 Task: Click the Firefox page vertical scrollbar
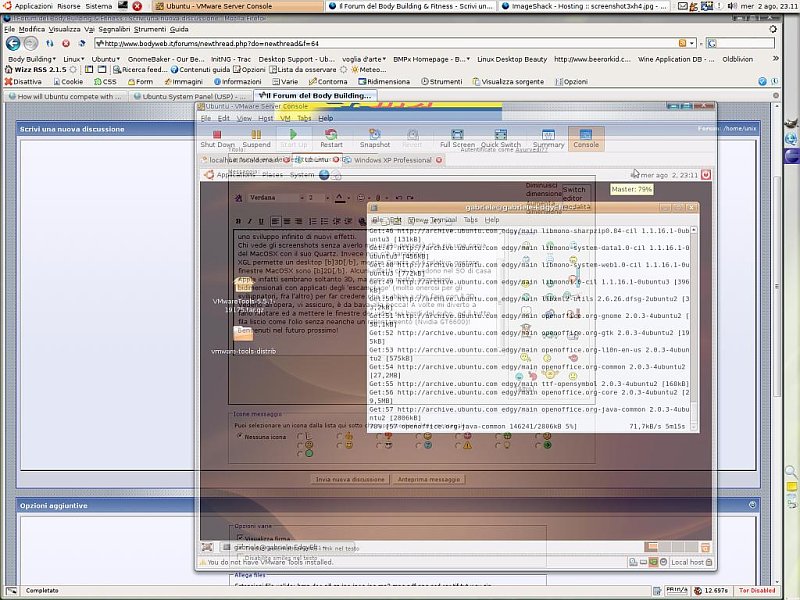pos(777,342)
